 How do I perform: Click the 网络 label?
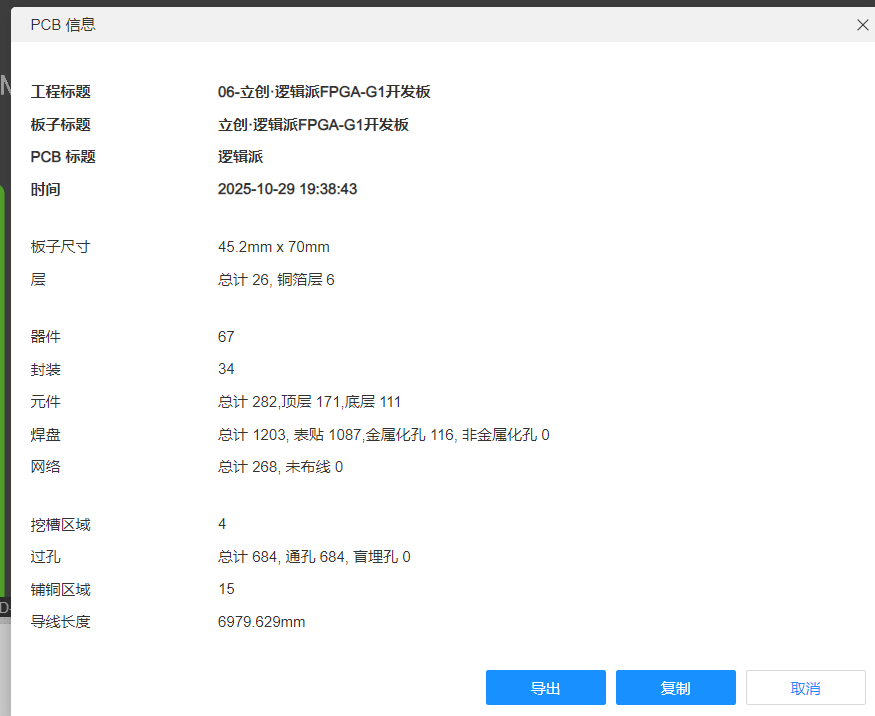(45, 467)
